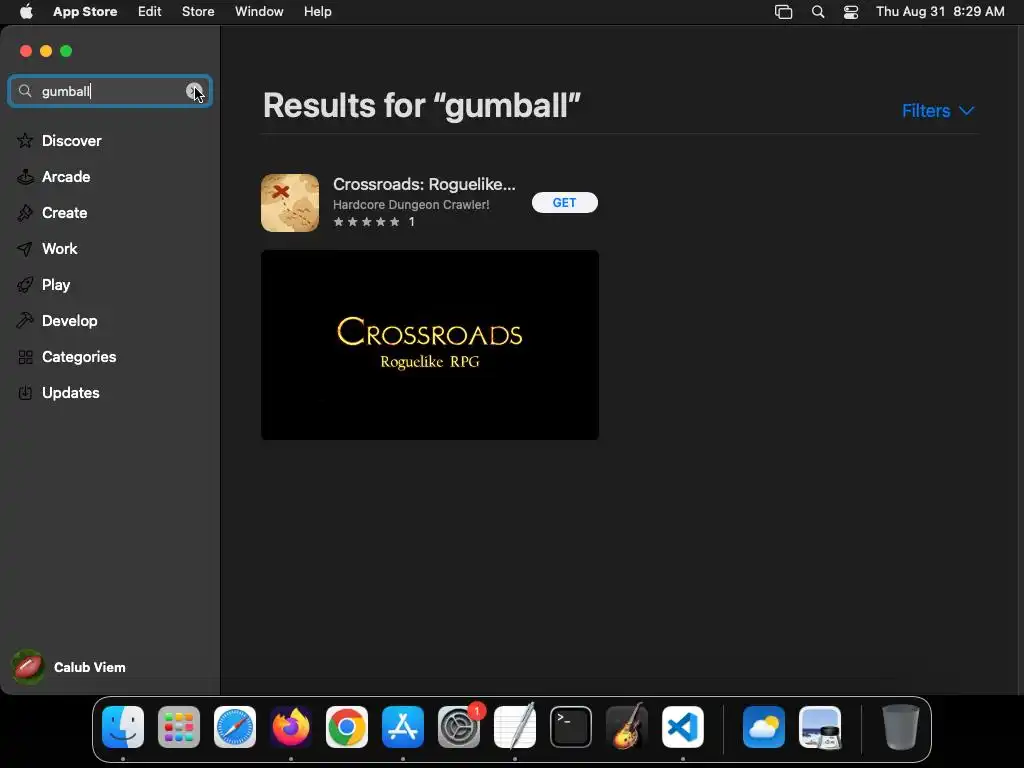This screenshot has width=1024, height=768.
Task: Click the Hardcore Dungeon Crawler subtitle
Action: coord(411,204)
